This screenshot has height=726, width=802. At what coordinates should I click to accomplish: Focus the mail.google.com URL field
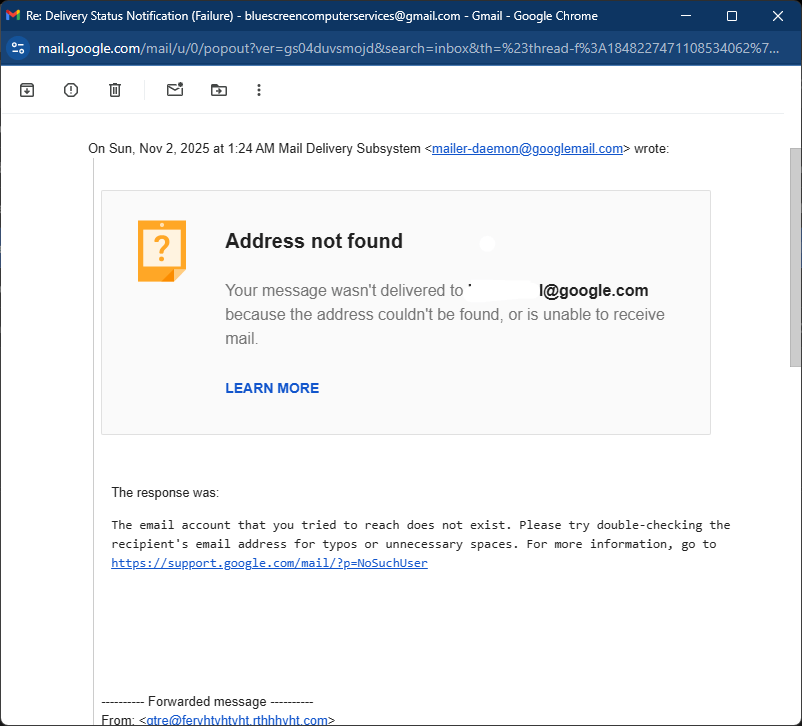[x=400, y=48]
